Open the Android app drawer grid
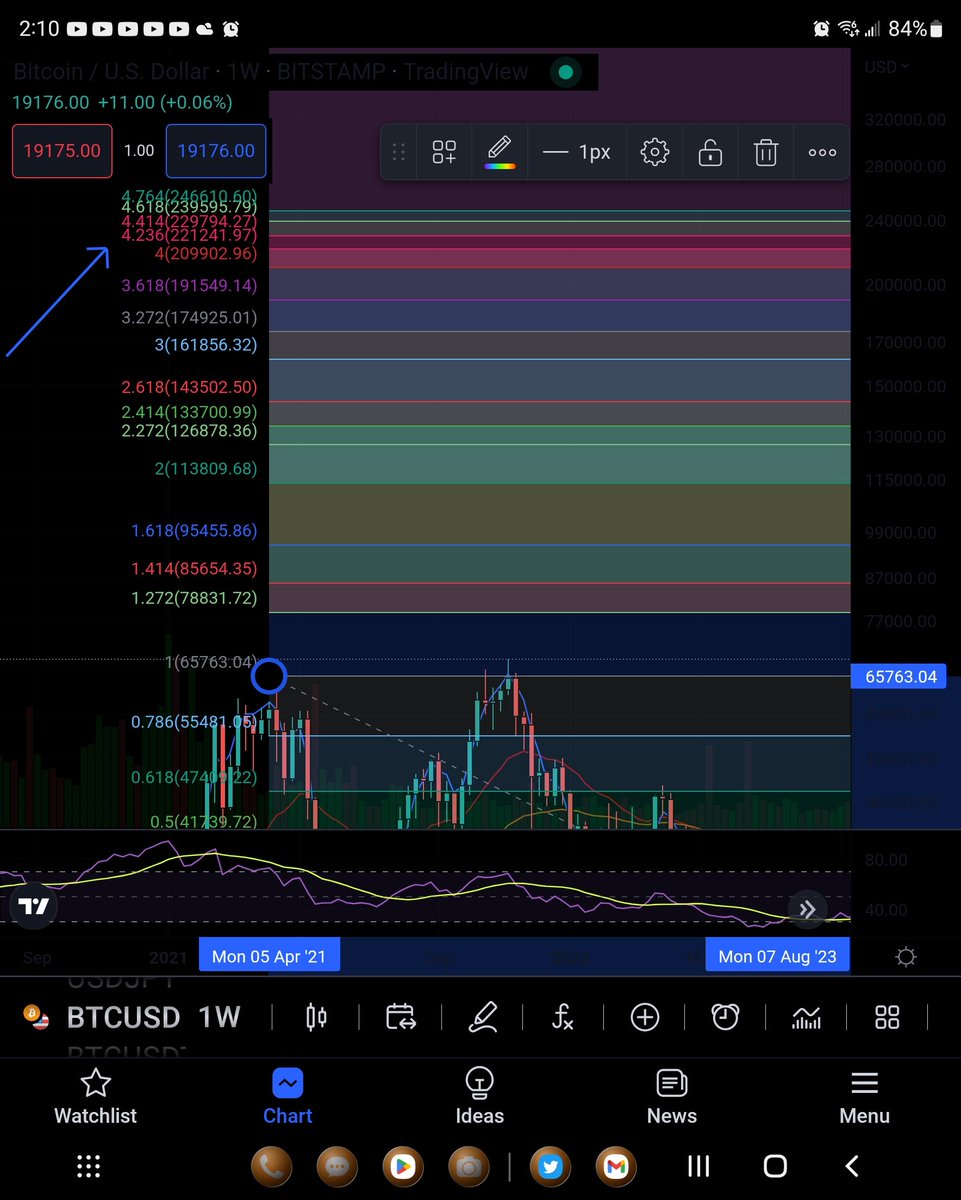This screenshot has height=1200, width=961. click(89, 1166)
